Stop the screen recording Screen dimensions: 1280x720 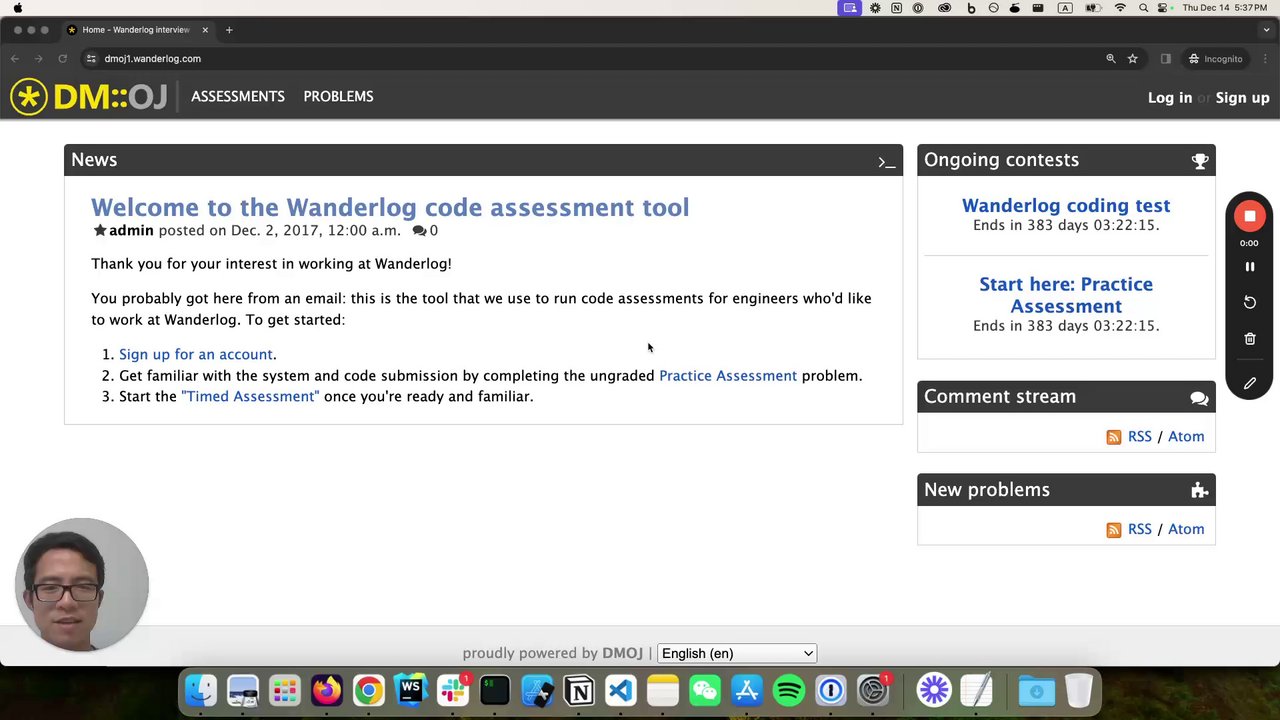1249,216
